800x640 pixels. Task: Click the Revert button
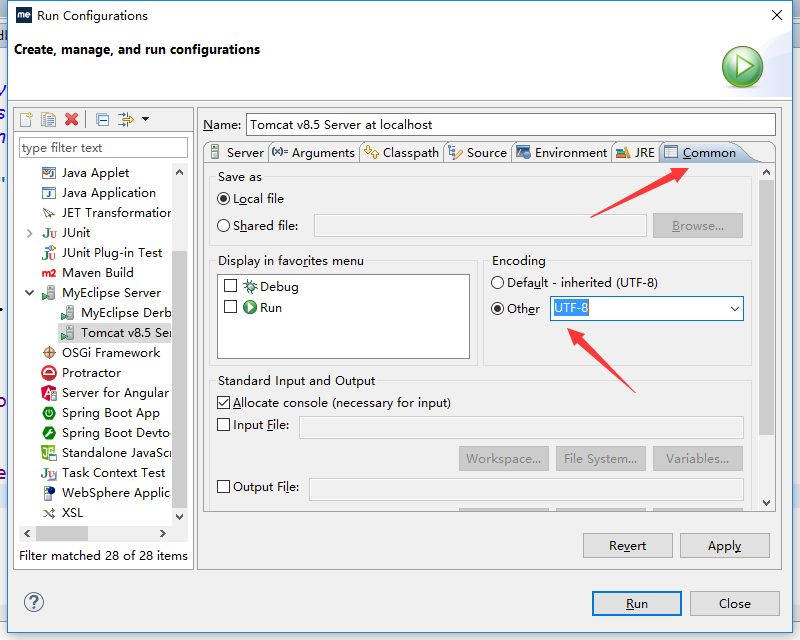point(628,546)
